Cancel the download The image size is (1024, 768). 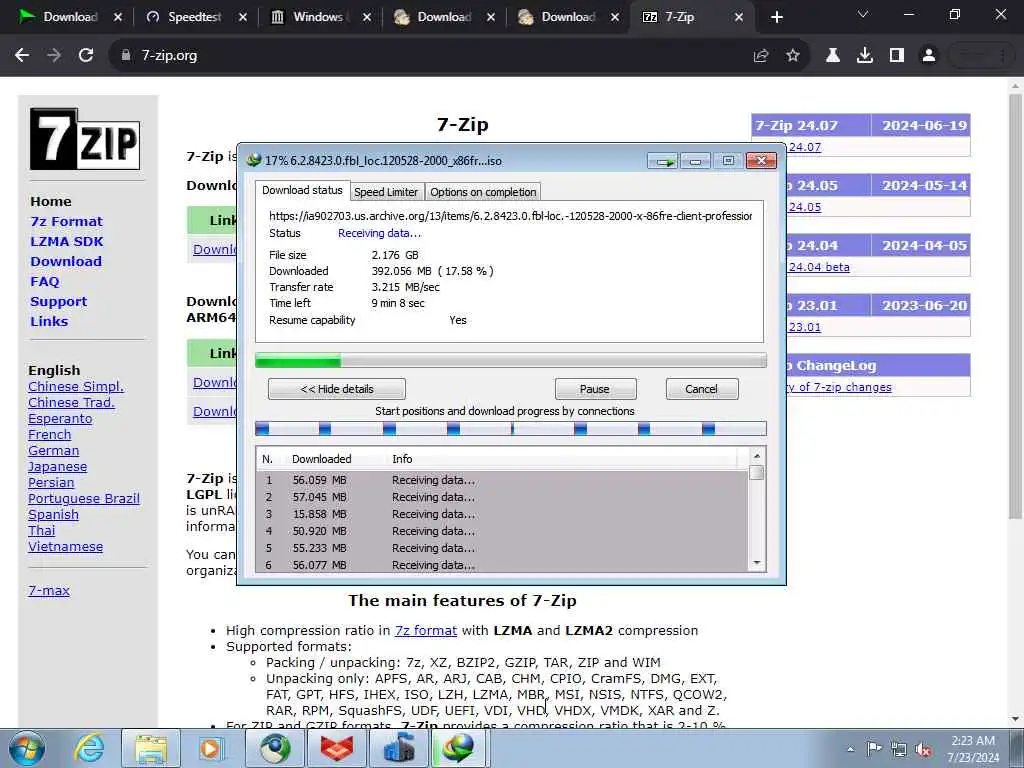point(702,389)
